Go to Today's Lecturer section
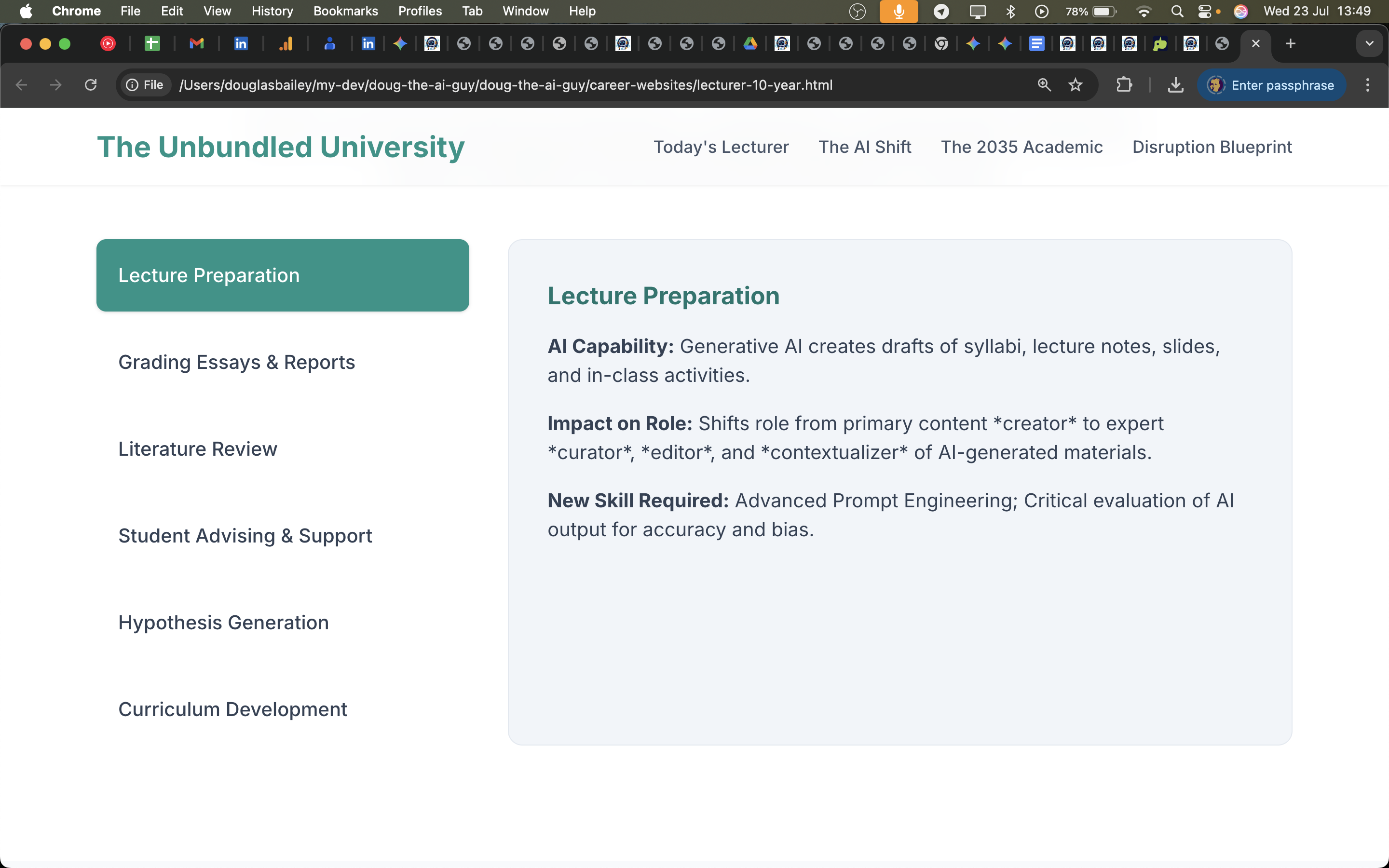The width and height of the screenshot is (1389, 868). coord(721,147)
